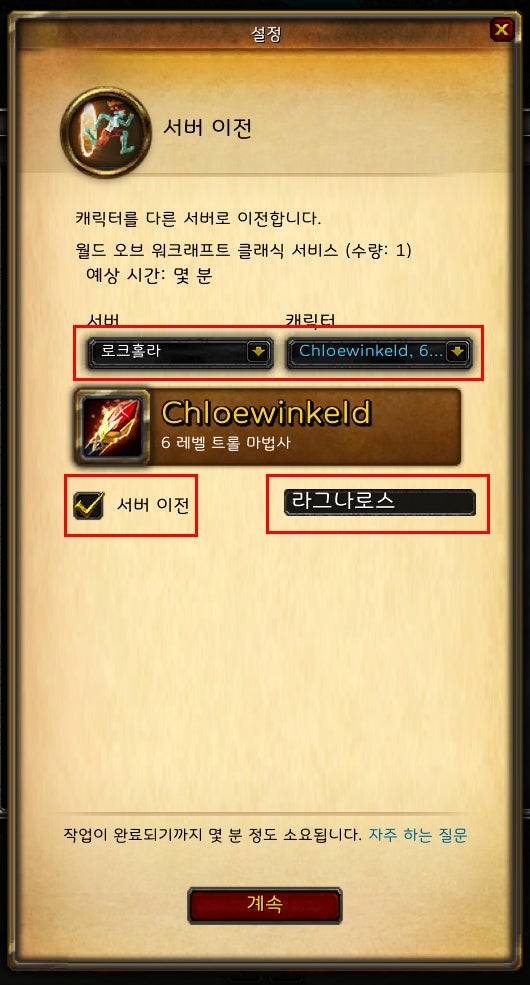Click the 6 레벨 트롤 마법사 subtitle

click(x=226, y=443)
